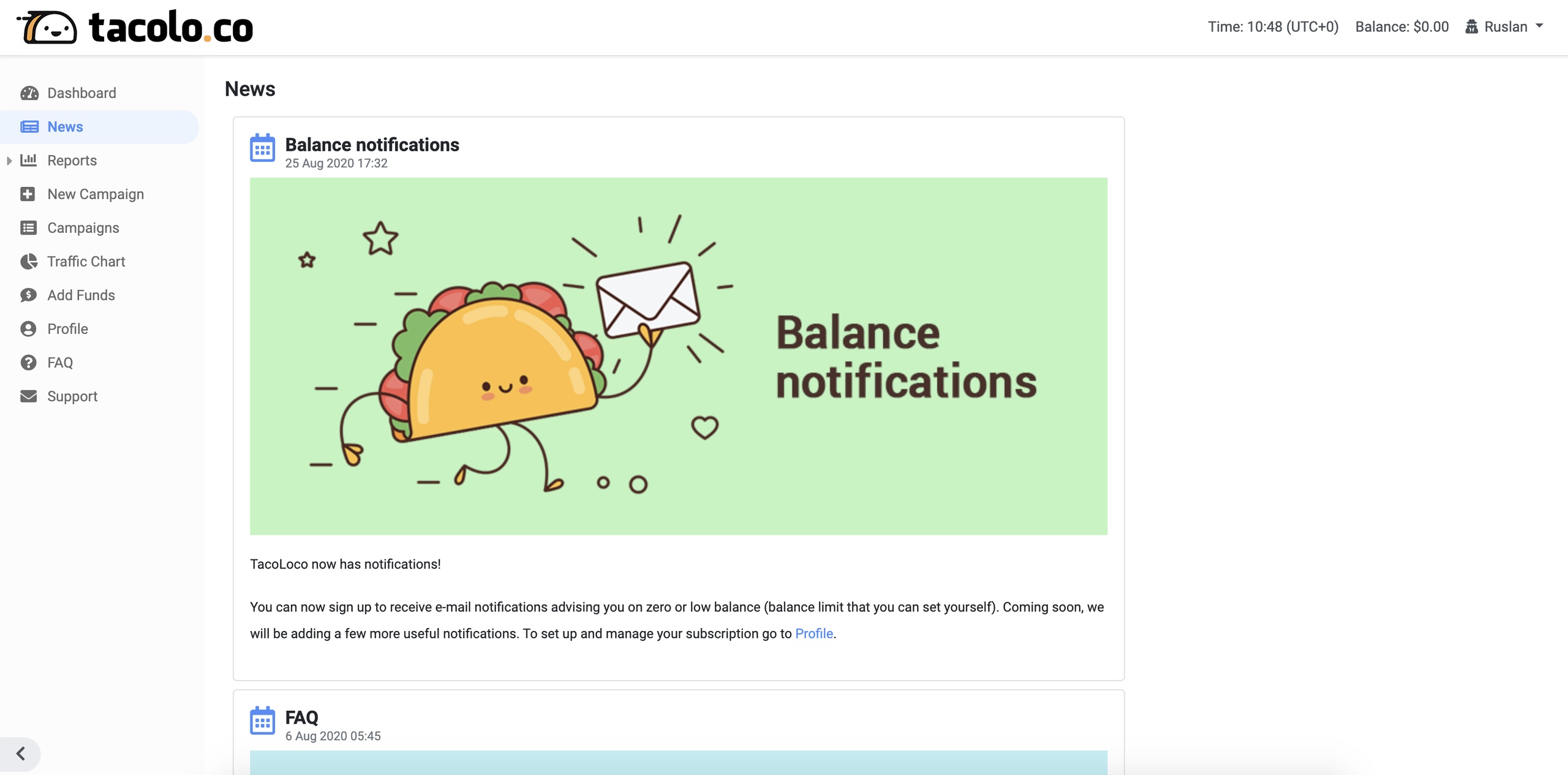
Task: Click the FAQ question mark icon
Action: point(28,363)
